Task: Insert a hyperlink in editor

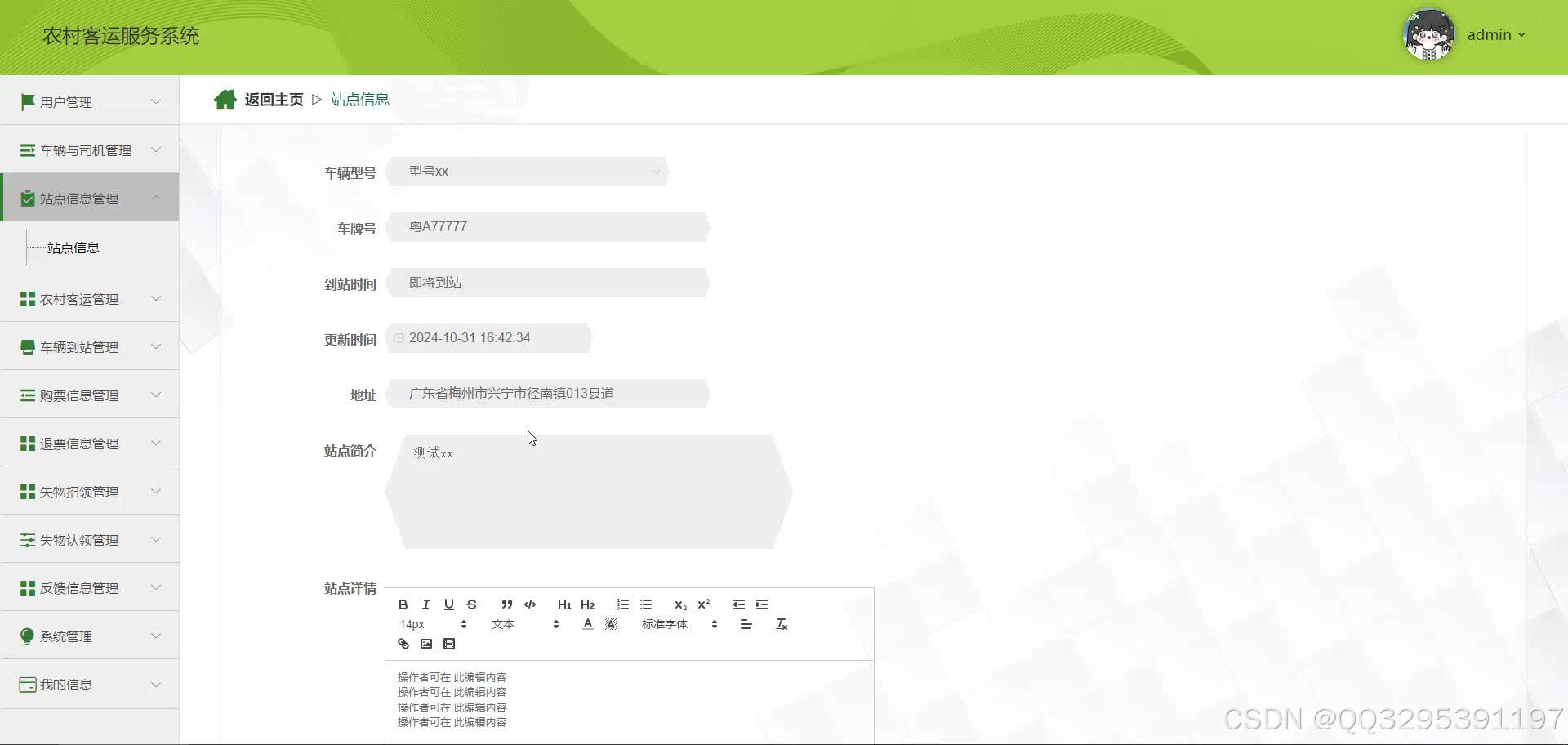Action: tap(403, 644)
